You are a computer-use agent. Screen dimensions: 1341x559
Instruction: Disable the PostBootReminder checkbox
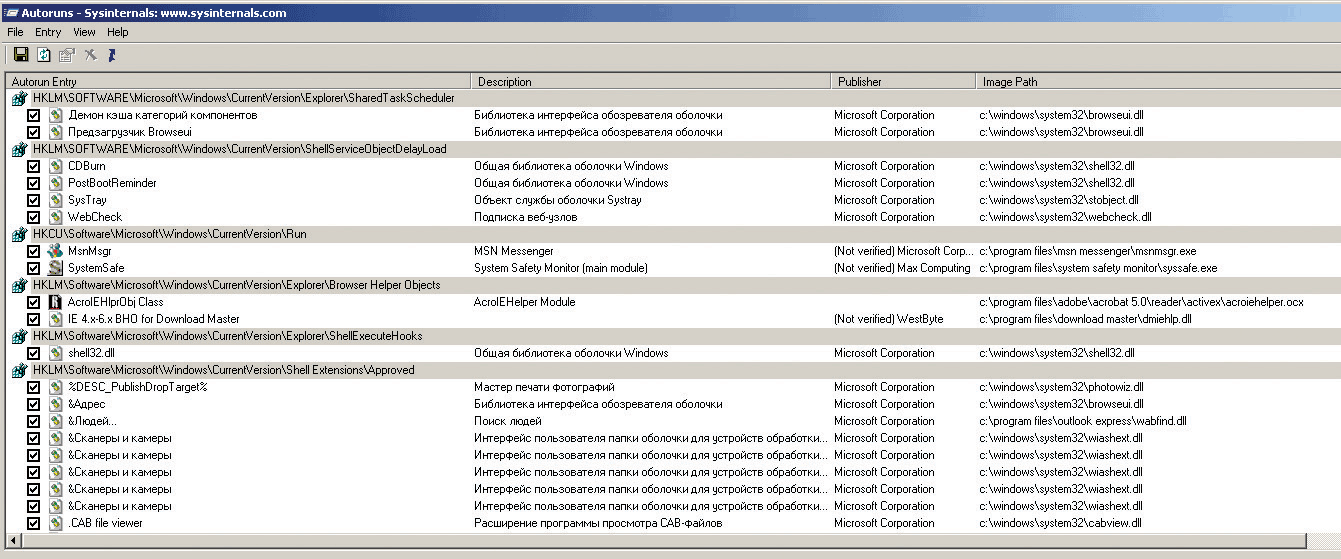point(34,183)
